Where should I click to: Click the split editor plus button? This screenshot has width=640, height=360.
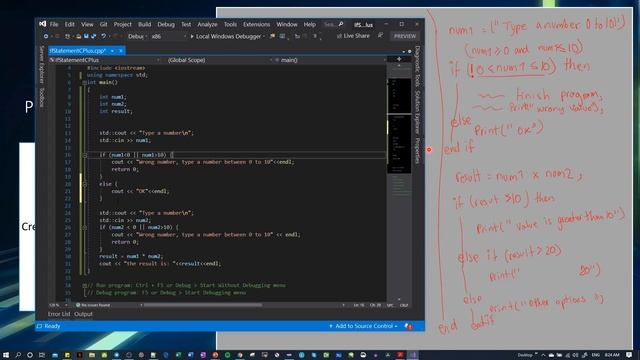tap(399, 60)
